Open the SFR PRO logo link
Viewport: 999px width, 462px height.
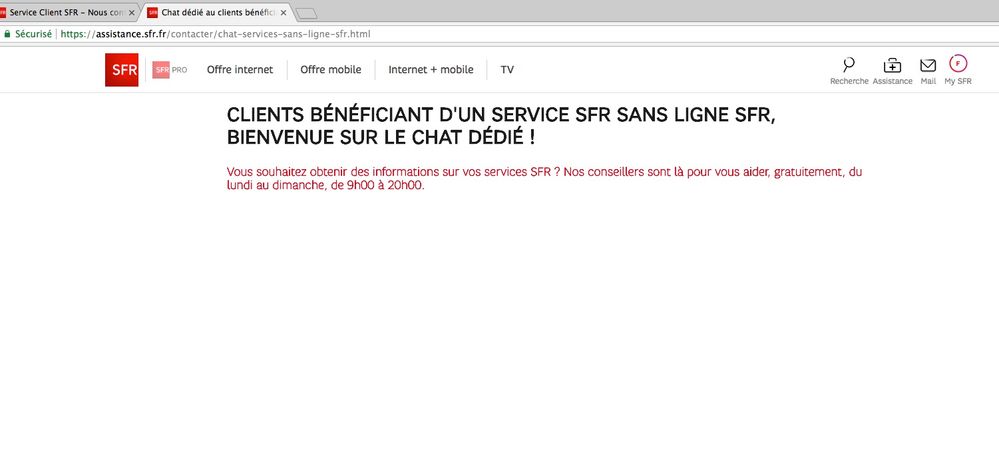169,70
